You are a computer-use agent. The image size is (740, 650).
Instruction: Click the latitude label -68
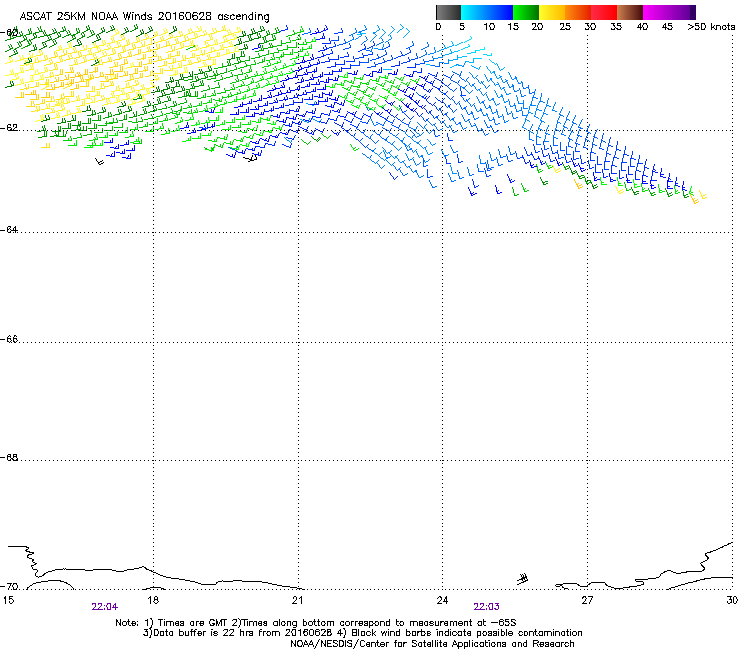pyautogui.click(x=9, y=458)
